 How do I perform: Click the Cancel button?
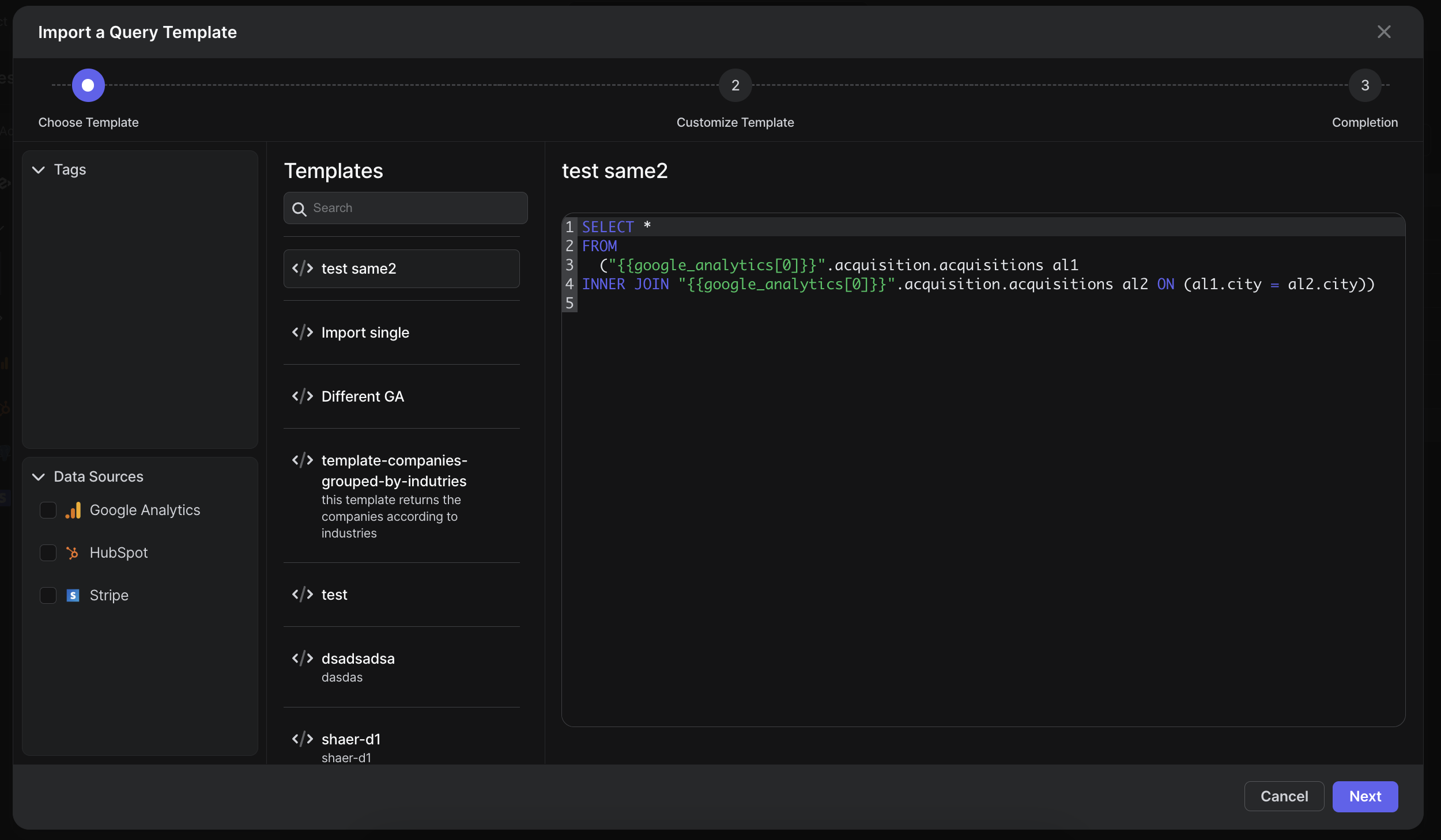coord(1284,796)
